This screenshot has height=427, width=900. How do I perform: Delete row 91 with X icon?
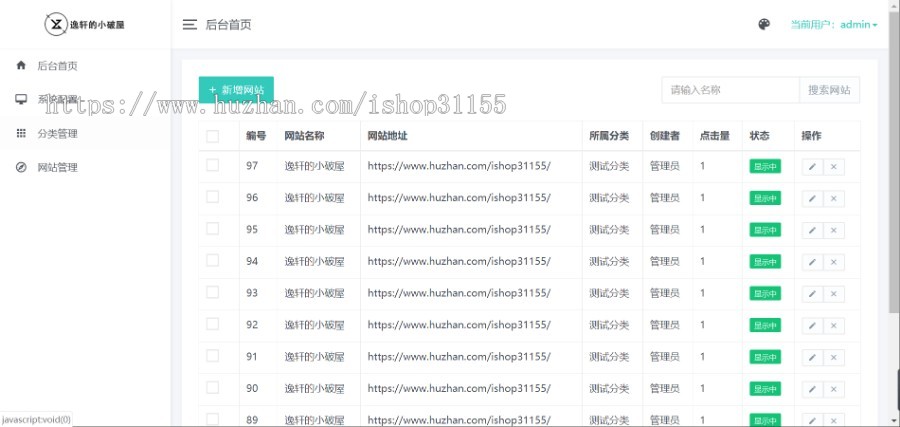834,358
